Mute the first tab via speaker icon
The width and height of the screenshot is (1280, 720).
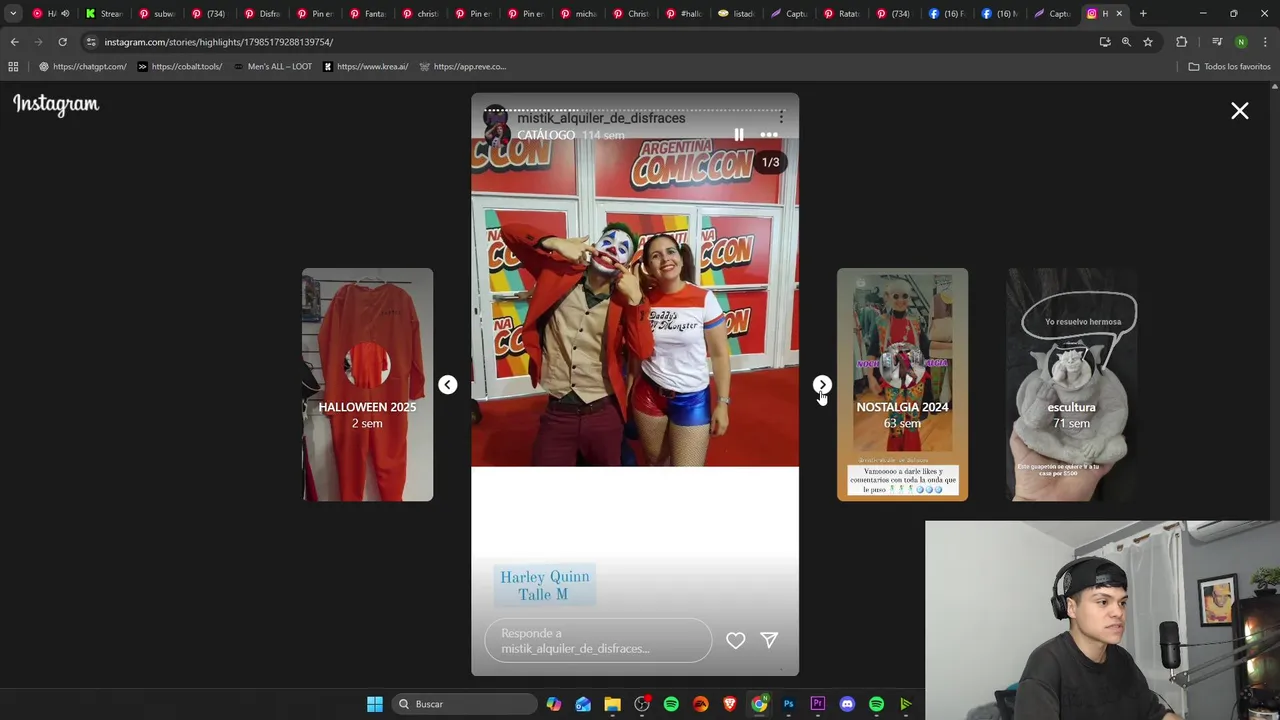coord(65,14)
